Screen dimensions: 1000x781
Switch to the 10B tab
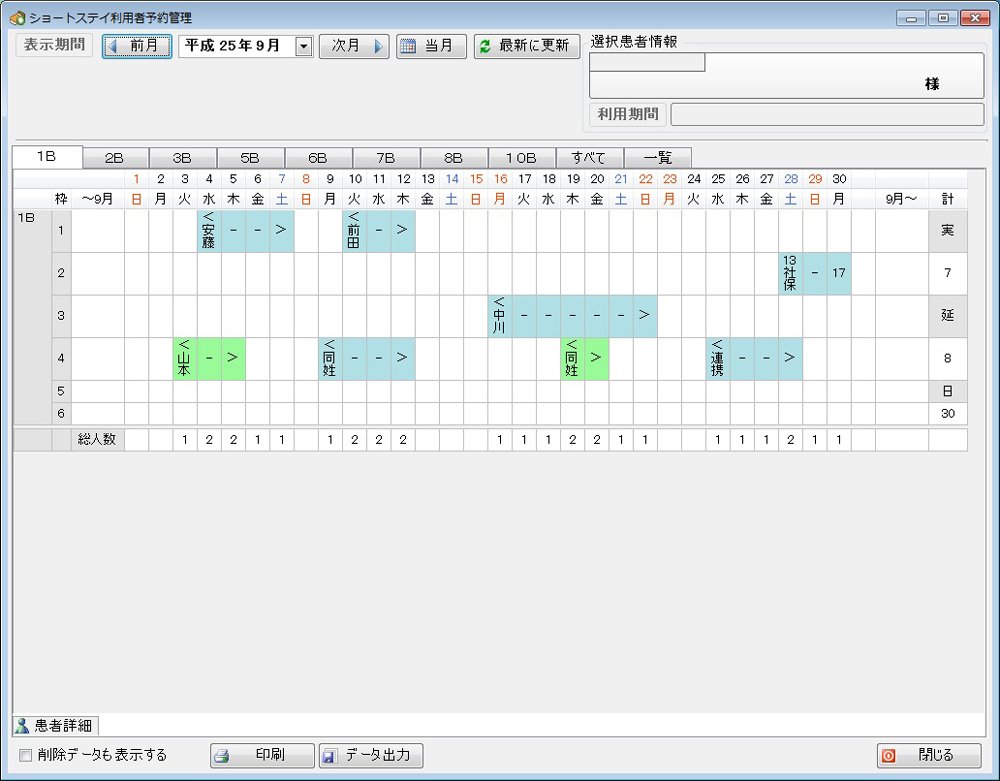[522, 158]
